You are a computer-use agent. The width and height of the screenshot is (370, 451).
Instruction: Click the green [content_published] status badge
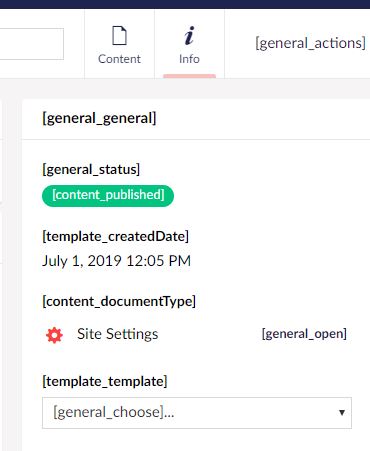pos(108,196)
